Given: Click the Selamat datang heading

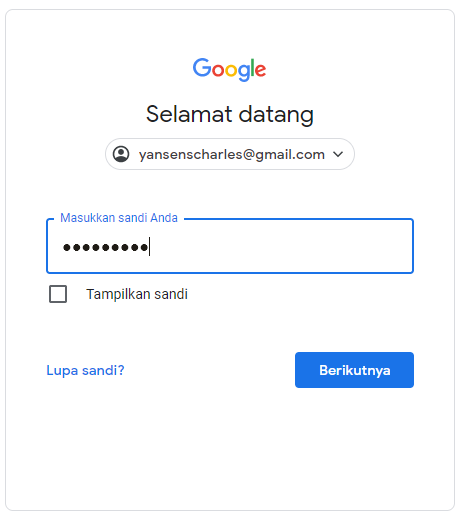Looking at the screenshot, I should tap(230, 114).
